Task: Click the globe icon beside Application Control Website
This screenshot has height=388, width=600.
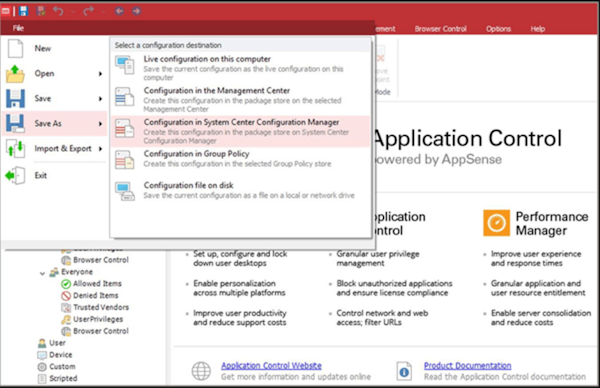Action: point(201,371)
